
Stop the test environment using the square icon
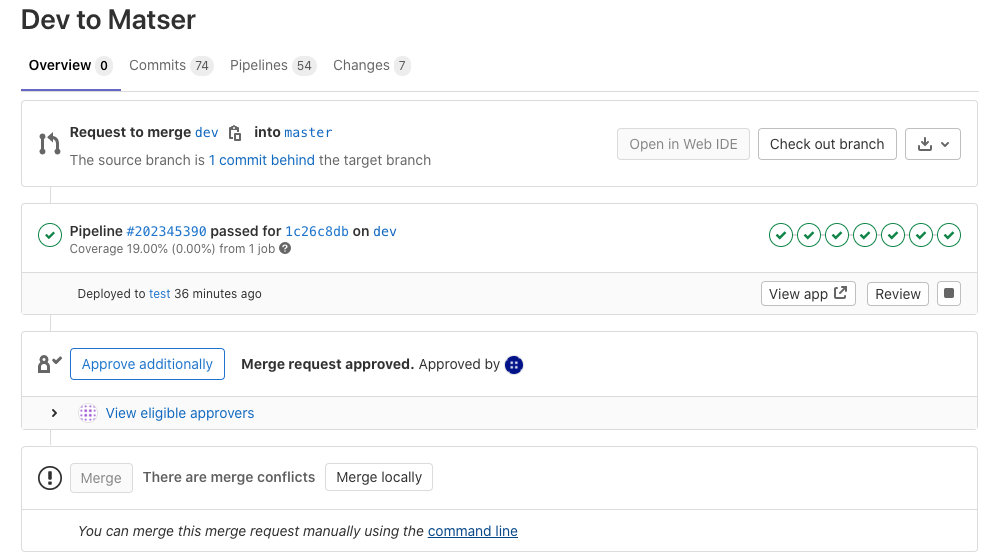pyautogui.click(x=948, y=293)
